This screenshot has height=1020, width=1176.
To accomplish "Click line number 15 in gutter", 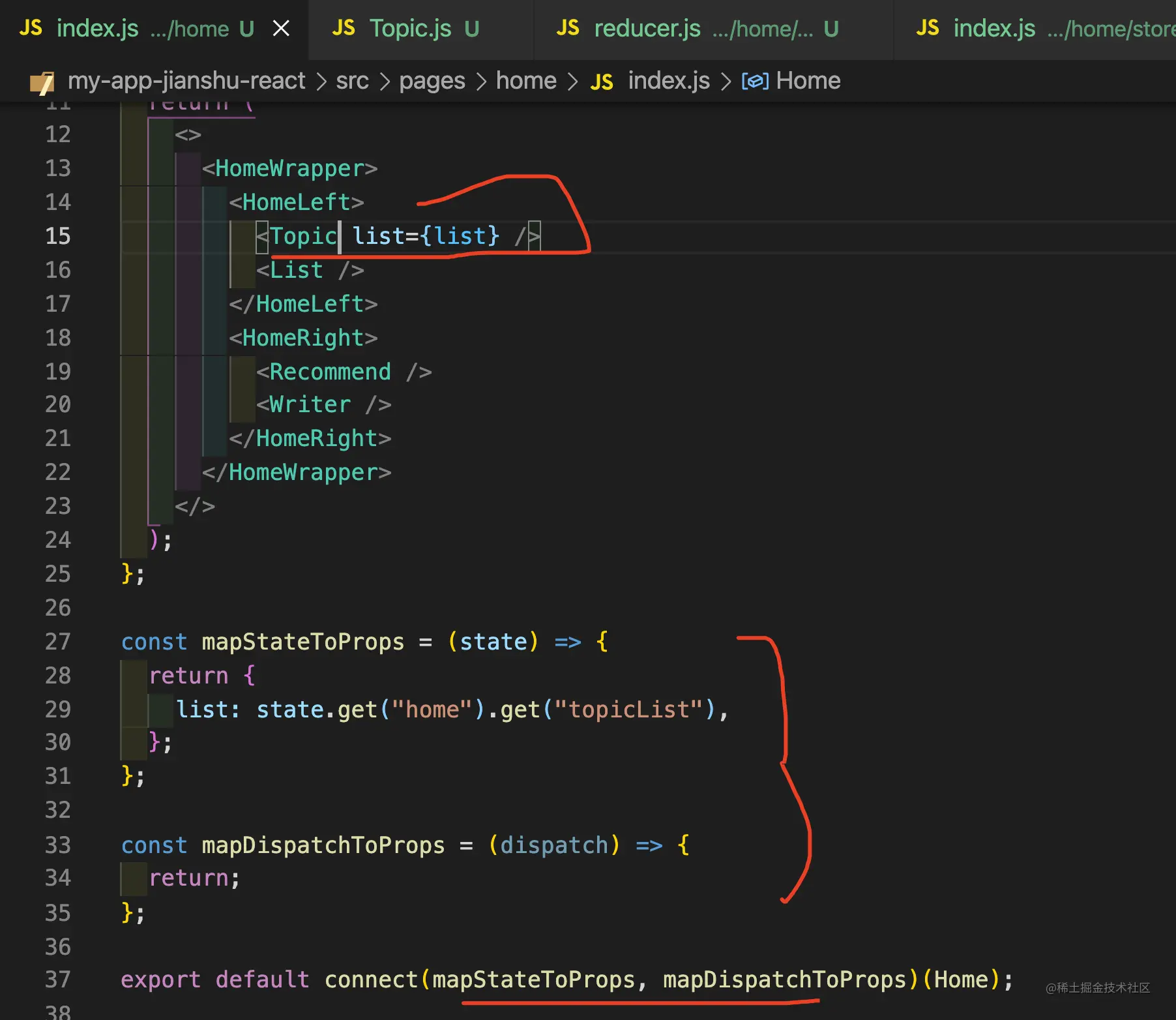I will [x=58, y=236].
